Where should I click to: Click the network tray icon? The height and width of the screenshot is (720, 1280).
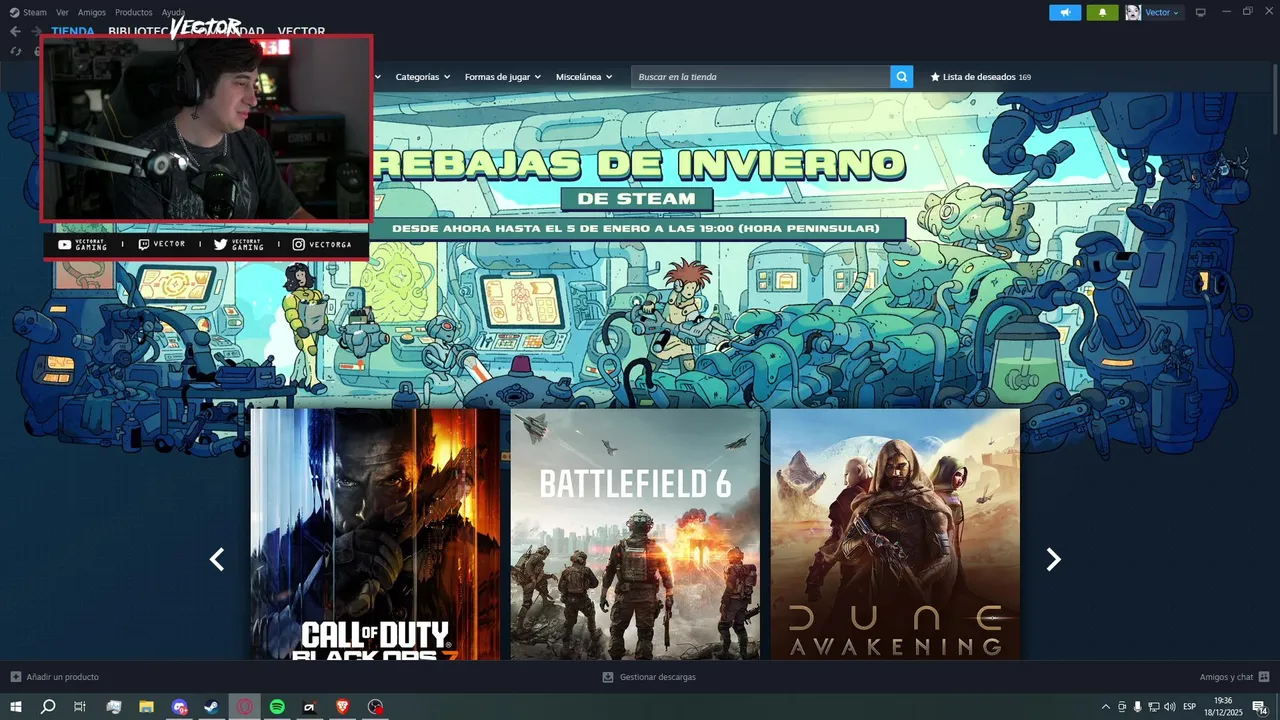(x=1153, y=707)
